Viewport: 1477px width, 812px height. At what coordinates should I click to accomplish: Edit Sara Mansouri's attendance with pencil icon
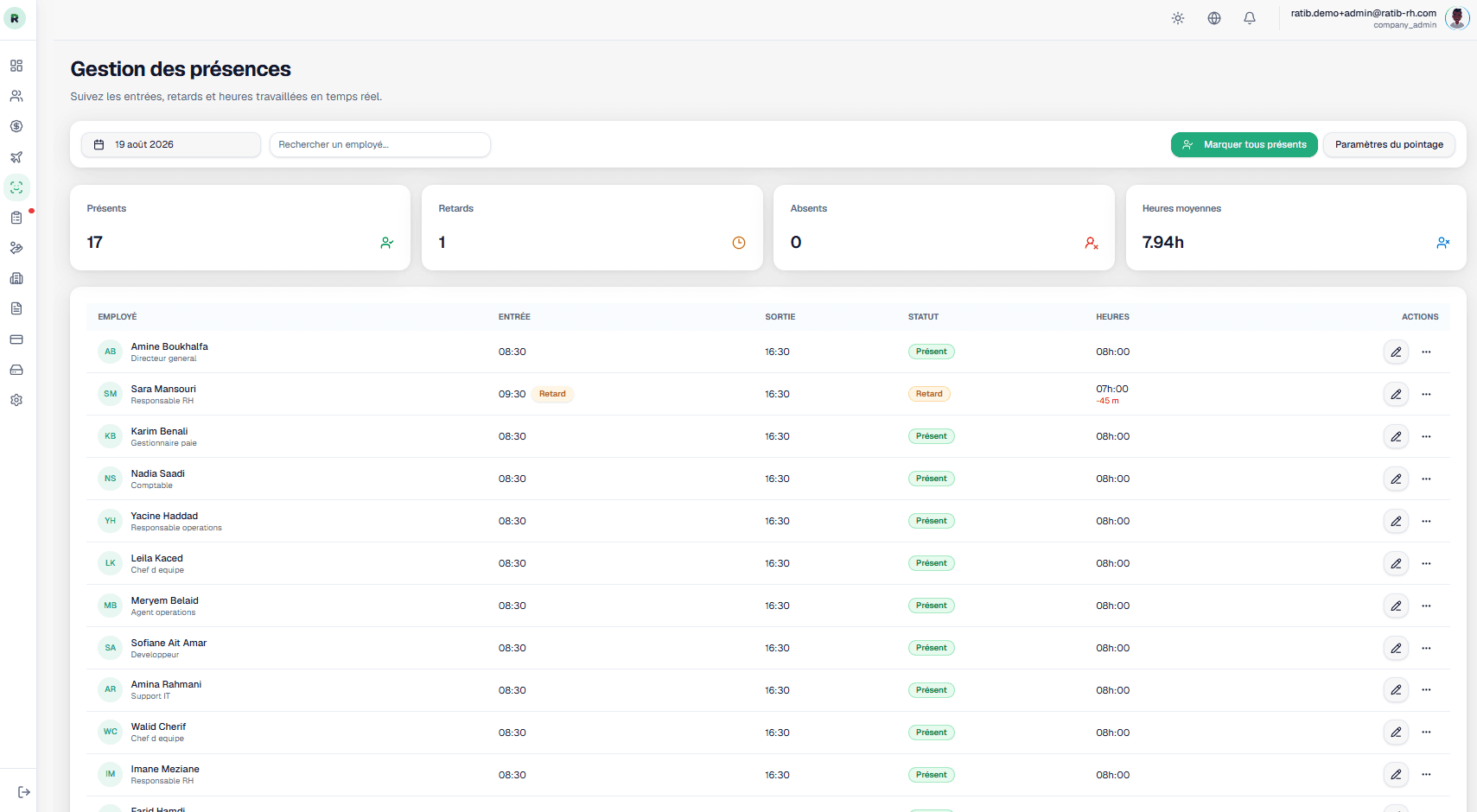(1396, 394)
